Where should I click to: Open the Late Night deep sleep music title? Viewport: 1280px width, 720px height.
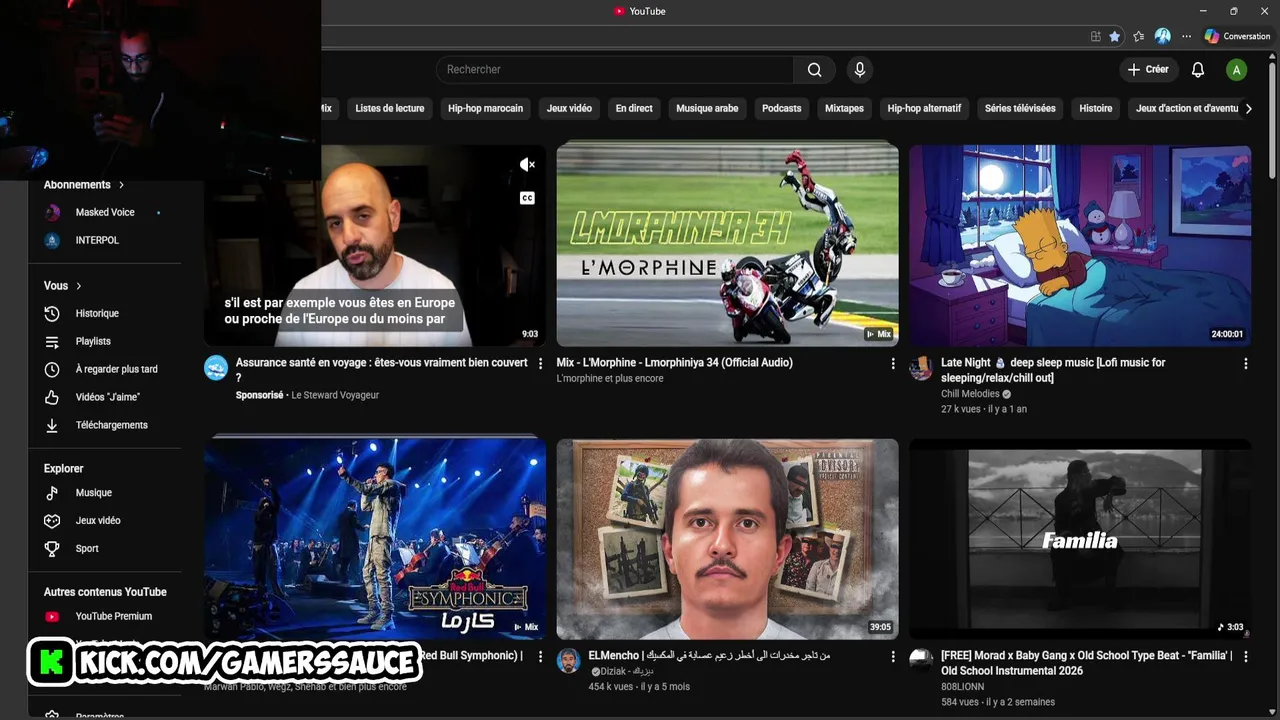1053,370
